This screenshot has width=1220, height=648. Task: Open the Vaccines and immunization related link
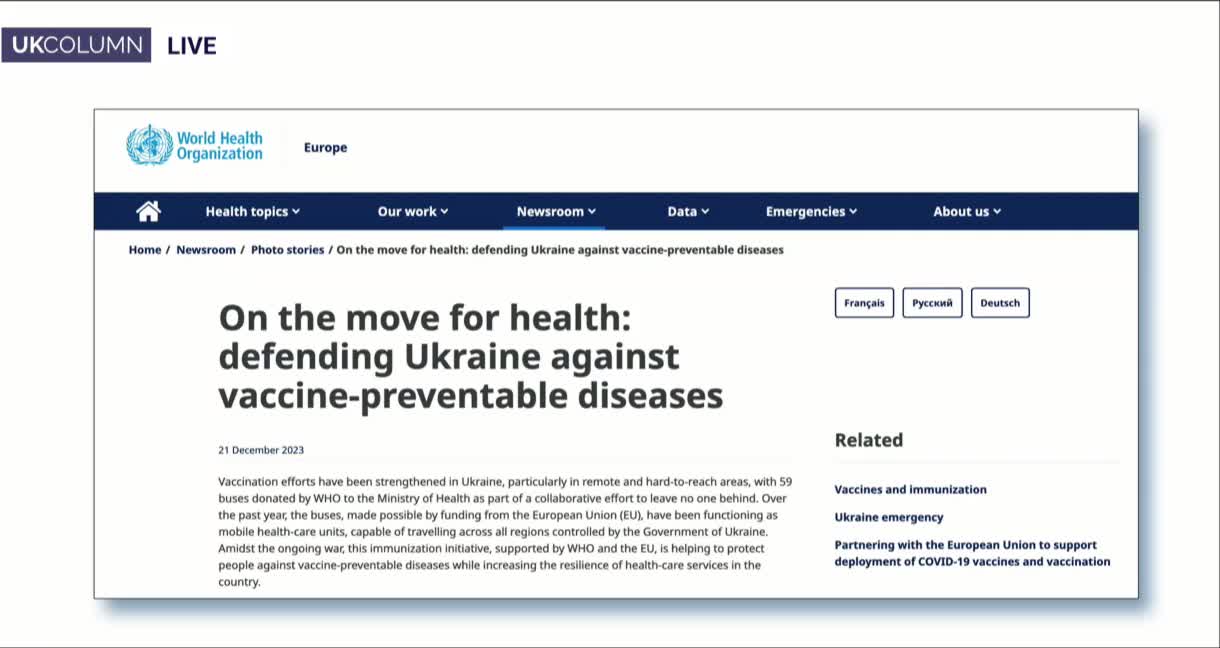click(910, 489)
